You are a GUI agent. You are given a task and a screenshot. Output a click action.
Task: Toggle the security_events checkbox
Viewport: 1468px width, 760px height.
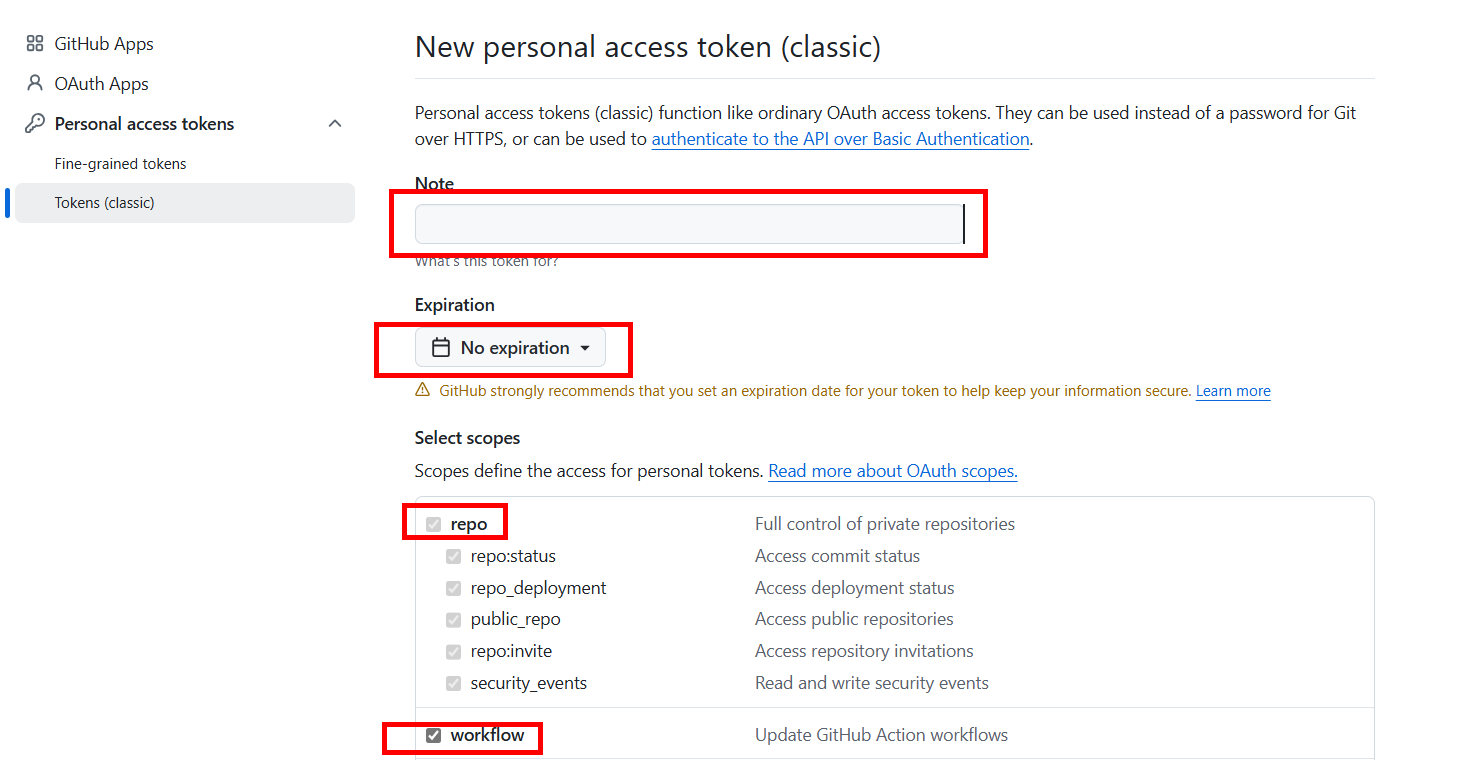[x=453, y=683]
